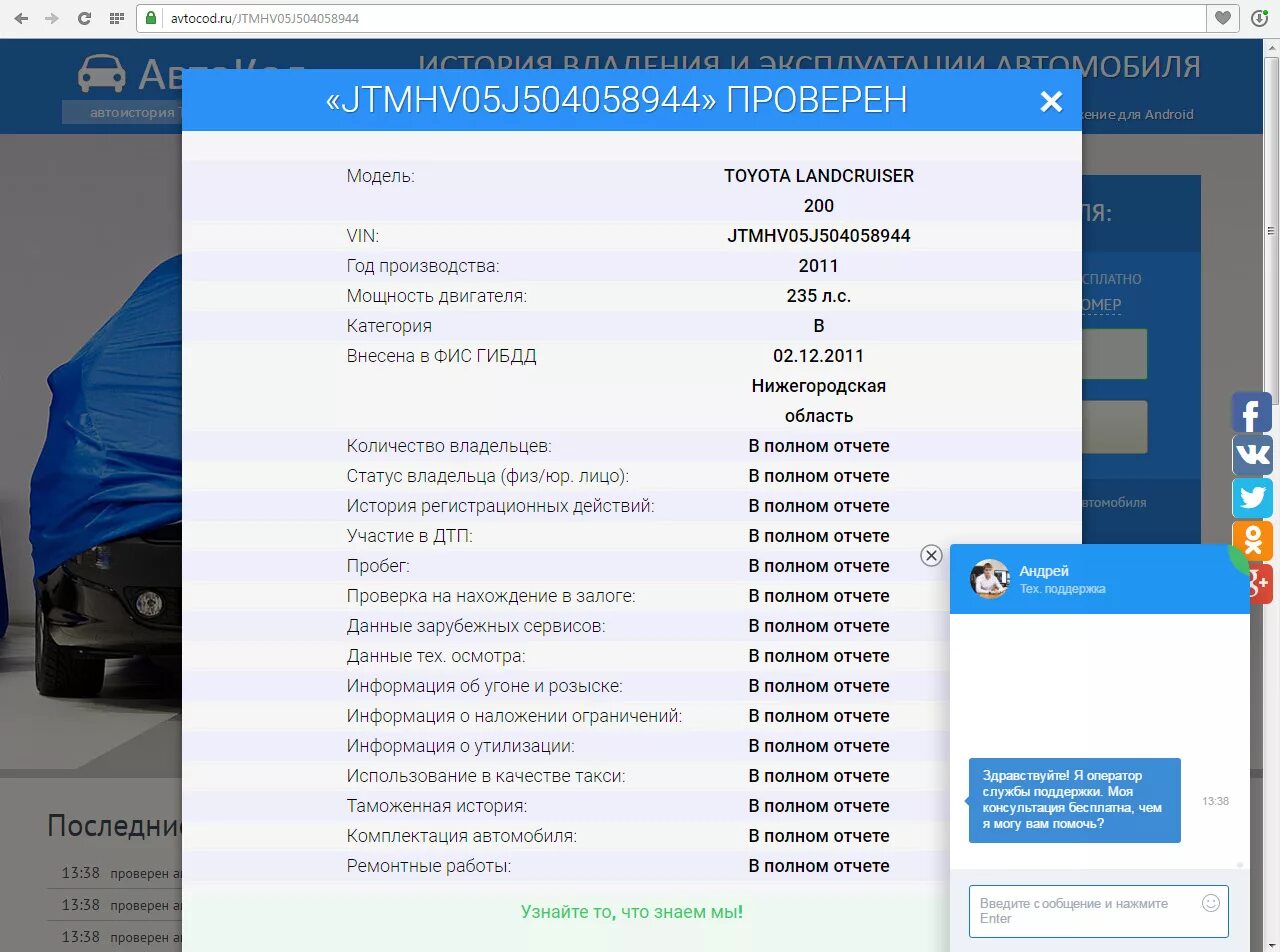Reload the page
The width and height of the screenshot is (1280, 952).
click(x=84, y=18)
